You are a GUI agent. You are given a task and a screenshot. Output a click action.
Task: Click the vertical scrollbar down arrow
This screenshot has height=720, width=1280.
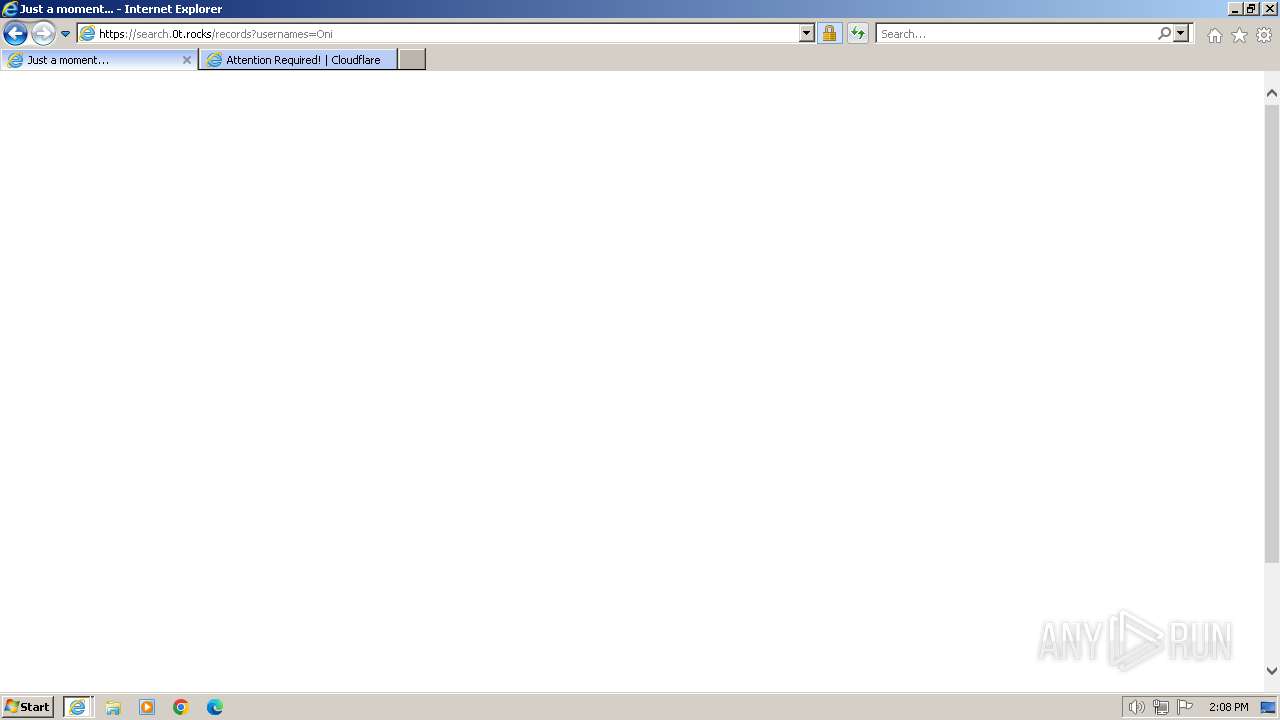(x=1272, y=671)
